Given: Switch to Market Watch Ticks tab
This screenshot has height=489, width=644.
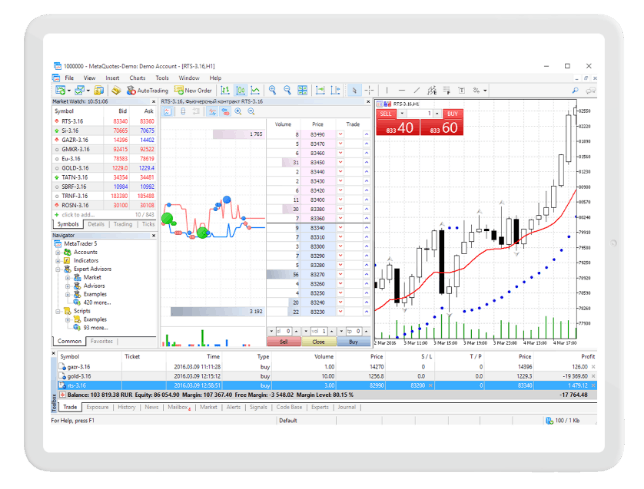Looking at the screenshot, I should 148,224.
